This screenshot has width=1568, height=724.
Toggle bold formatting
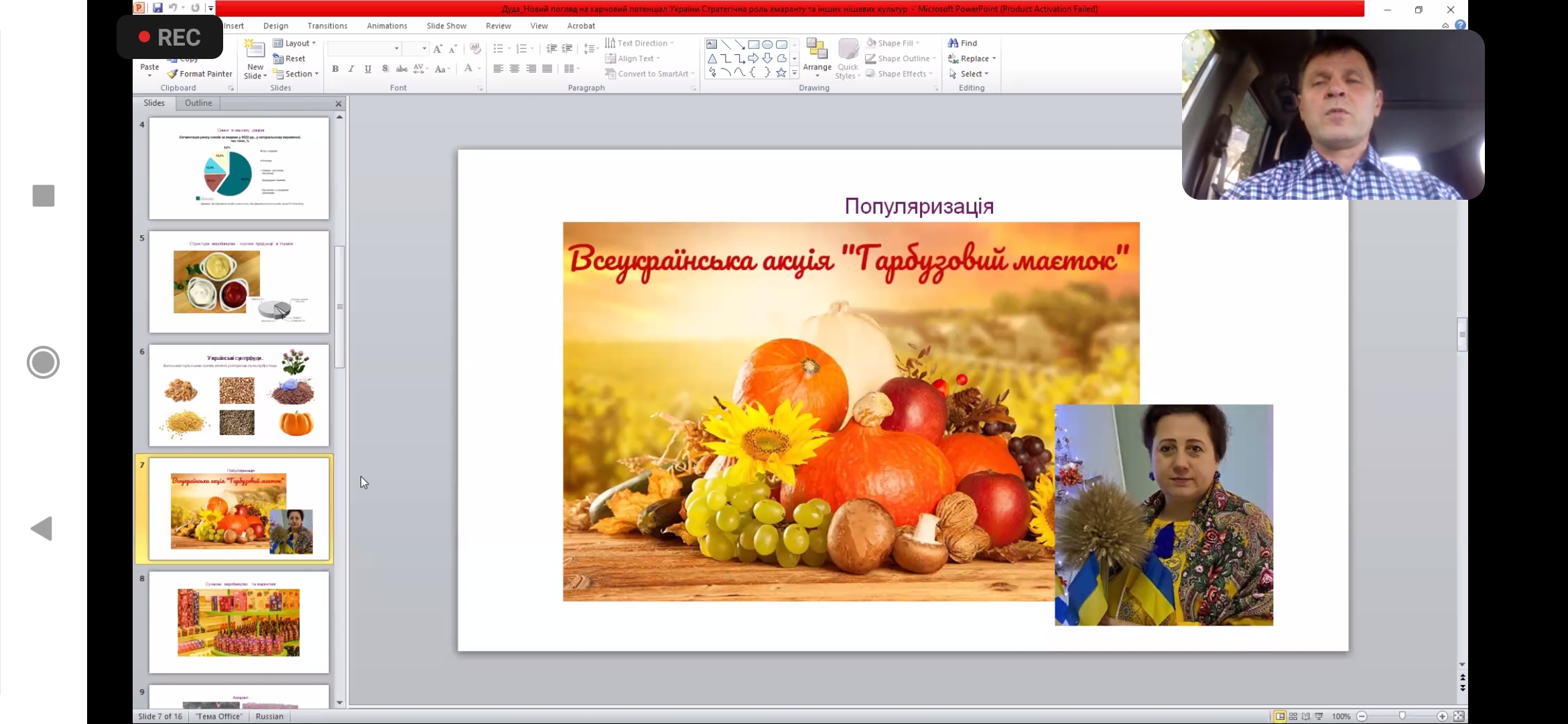[335, 68]
